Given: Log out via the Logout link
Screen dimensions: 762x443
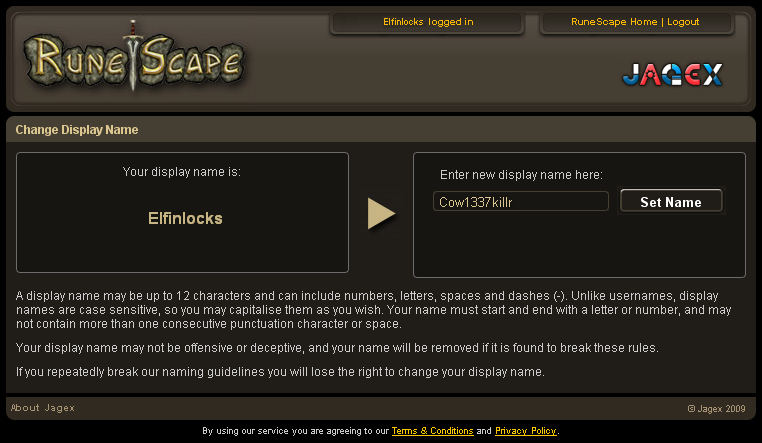Looking at the screenshot, I should click(683, 22).
